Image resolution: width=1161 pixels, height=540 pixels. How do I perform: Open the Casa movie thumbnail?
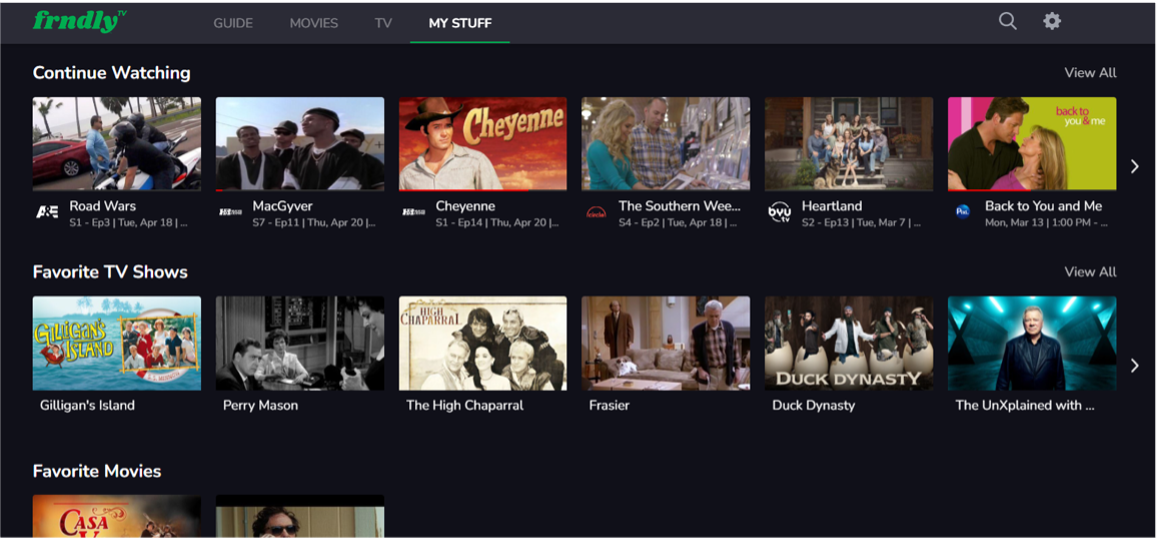pyautogui.click(x=117, y=516)
